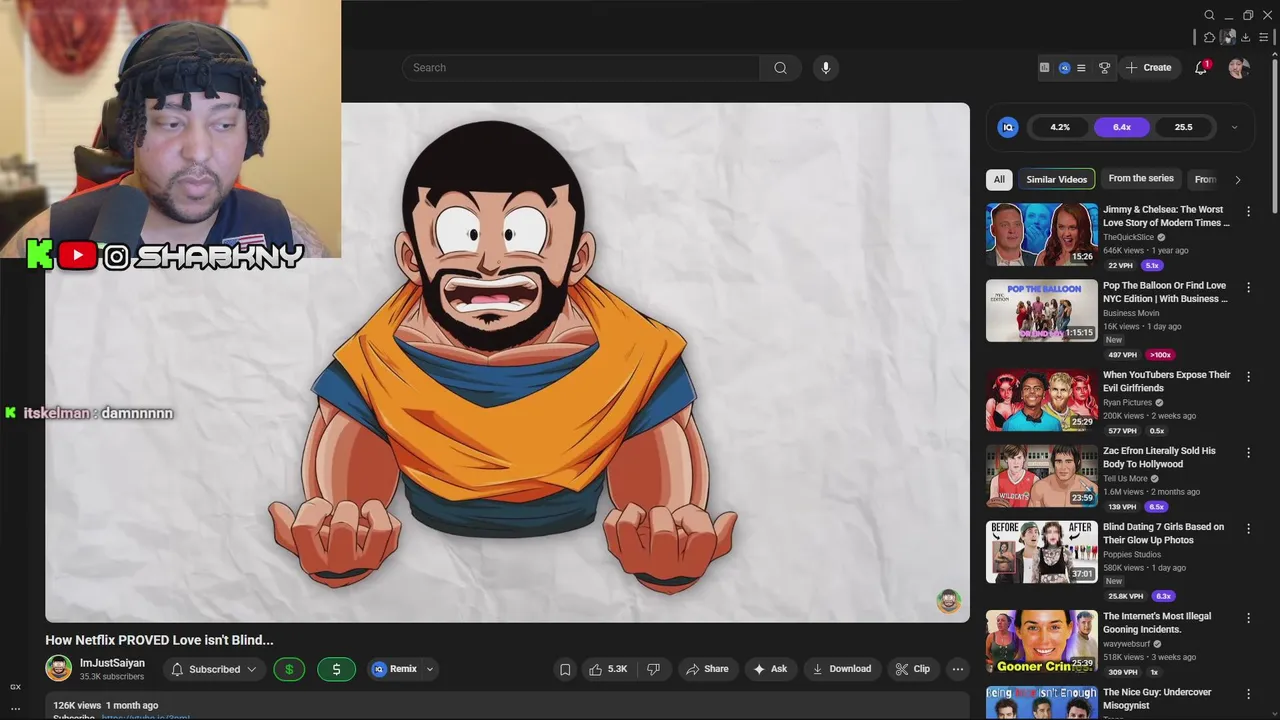The height and width of the screenshot is (720, 1280).
Task: Open Gooner Crimes video thumbnail
Action: (x=1041, y=642)
